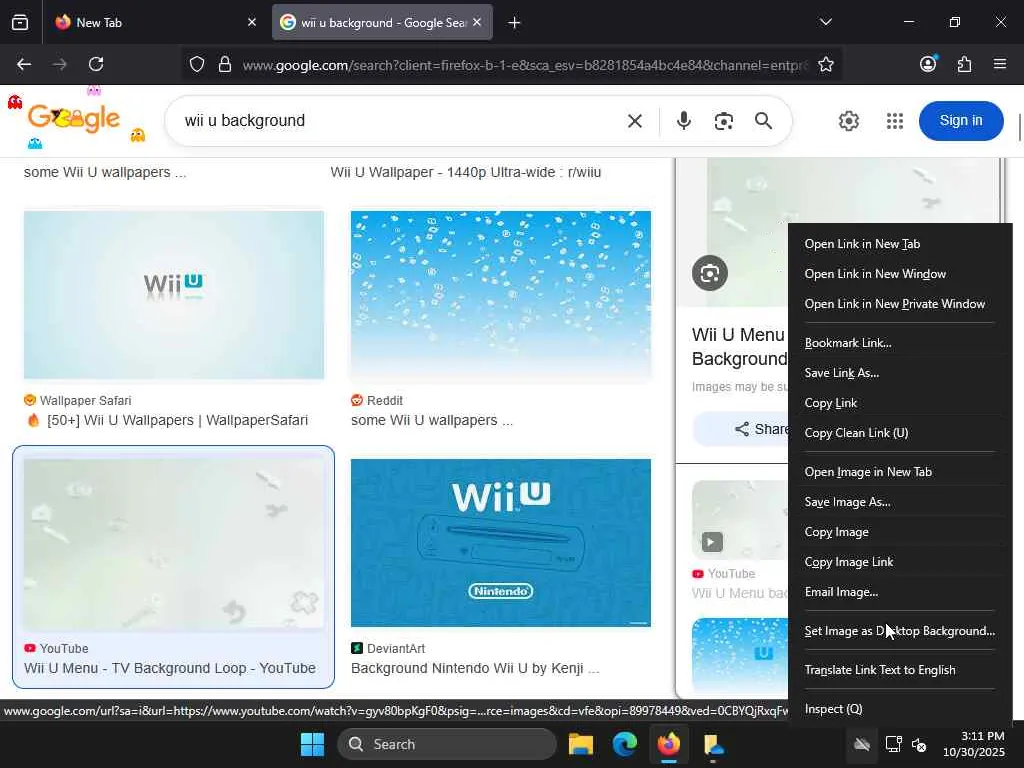The width and height of the screenshot is (1024, 768).
Task: Go back with the back arrow
Action: coord(24,64)
